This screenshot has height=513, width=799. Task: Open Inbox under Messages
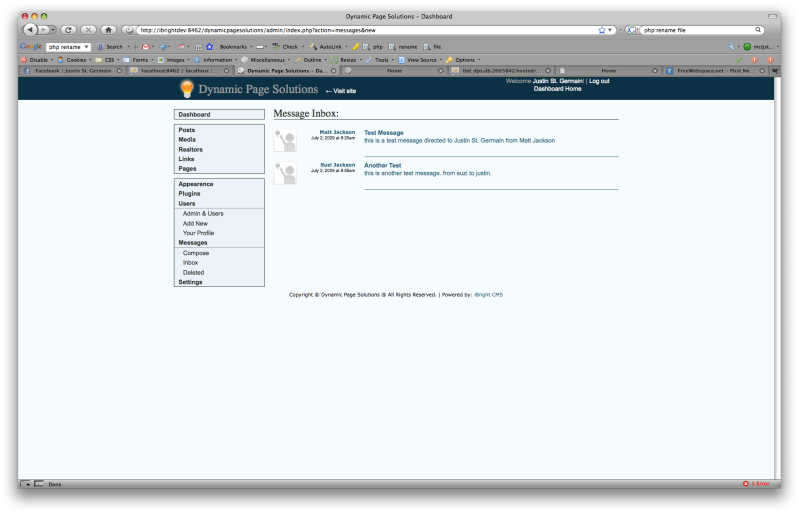191,262
